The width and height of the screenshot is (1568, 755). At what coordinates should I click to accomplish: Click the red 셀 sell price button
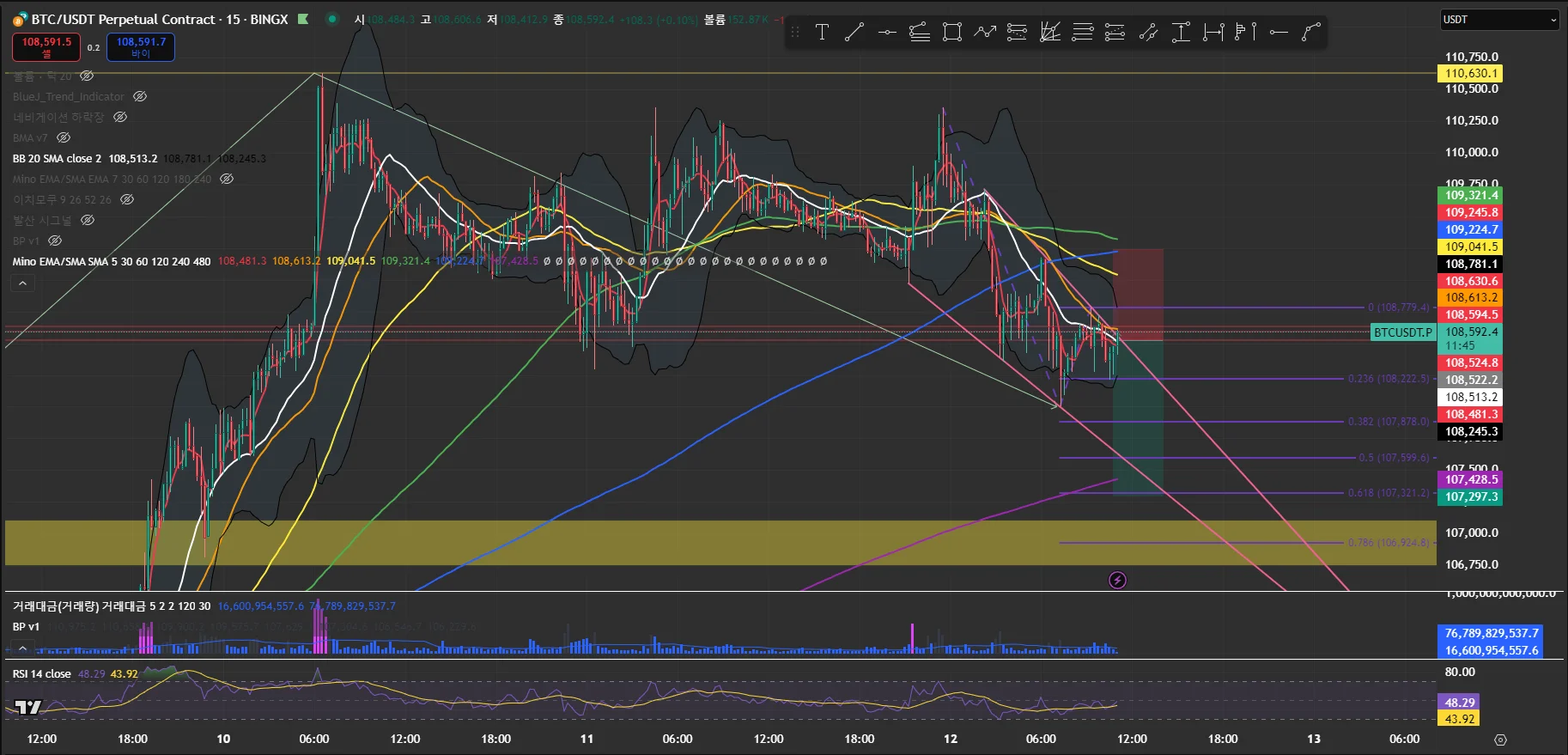(x=46, y=46)
